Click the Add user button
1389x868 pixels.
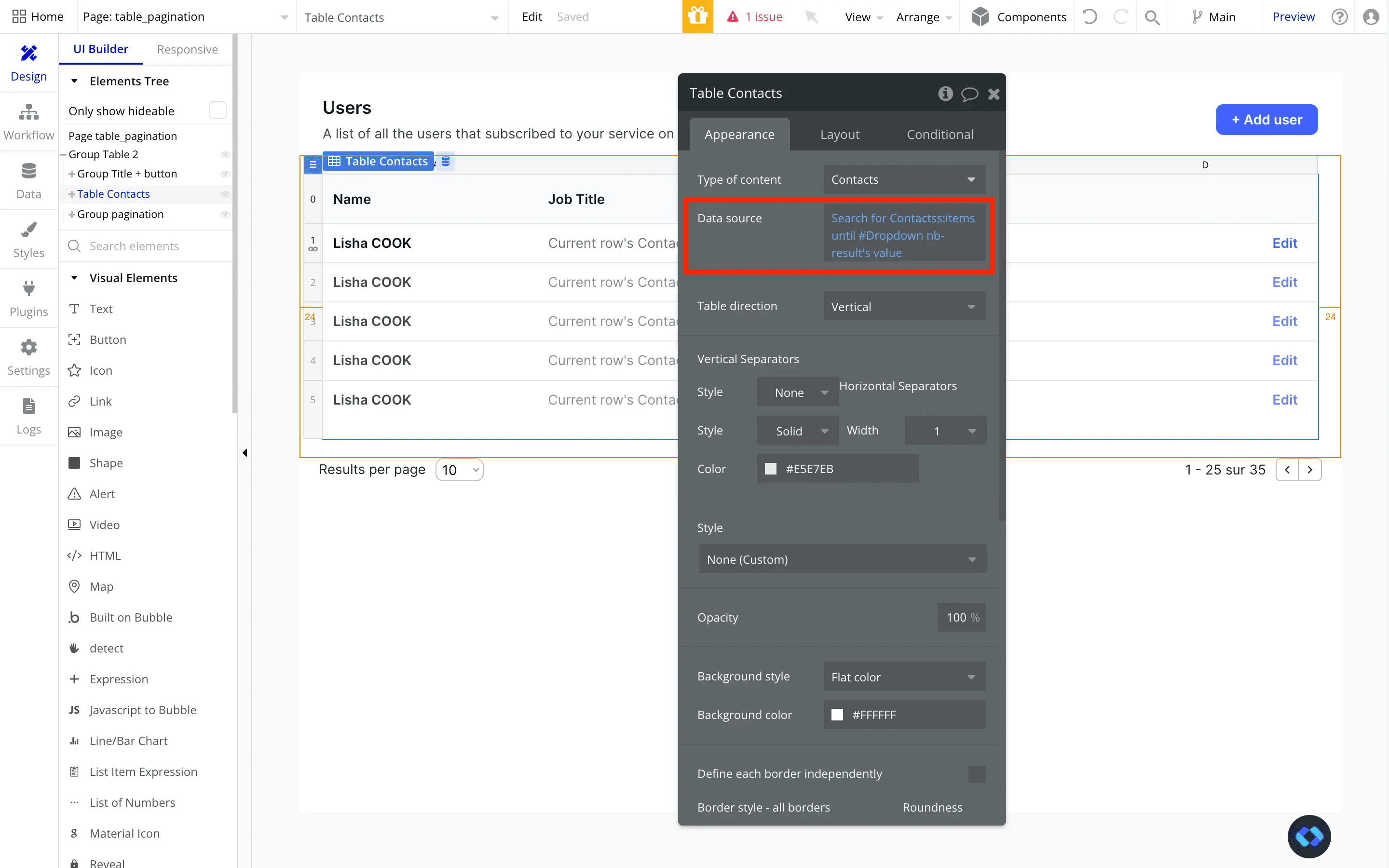tap(1266, 120)
